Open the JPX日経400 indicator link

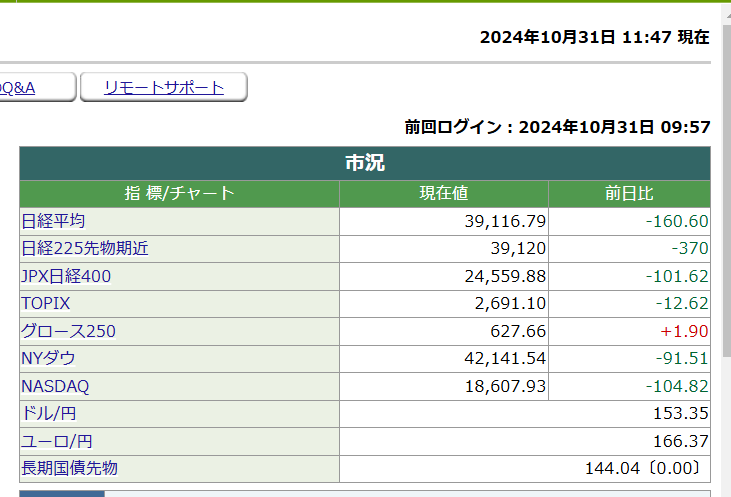click(66, 276)
